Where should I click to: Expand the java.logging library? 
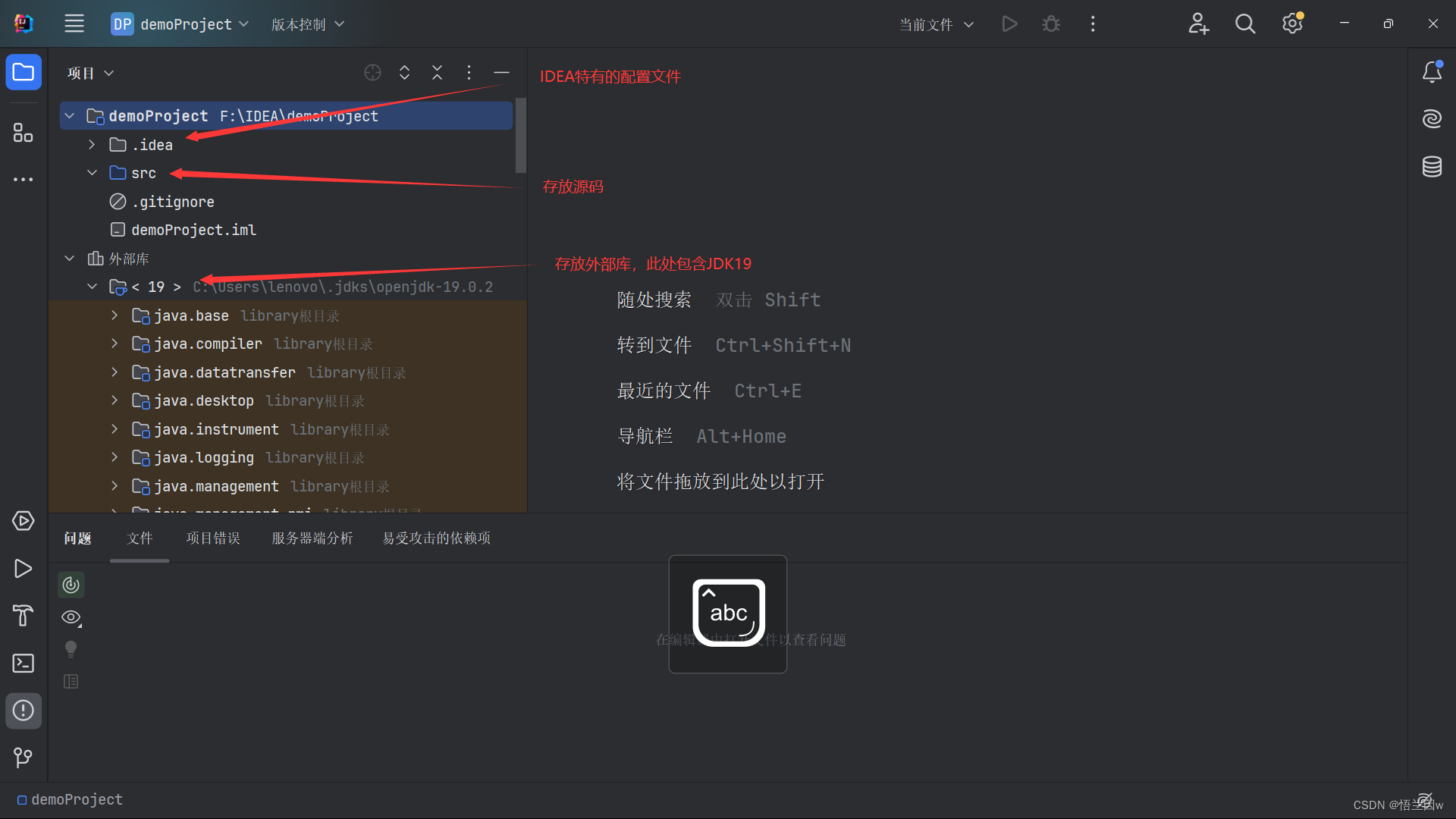(x=115, y=457)
